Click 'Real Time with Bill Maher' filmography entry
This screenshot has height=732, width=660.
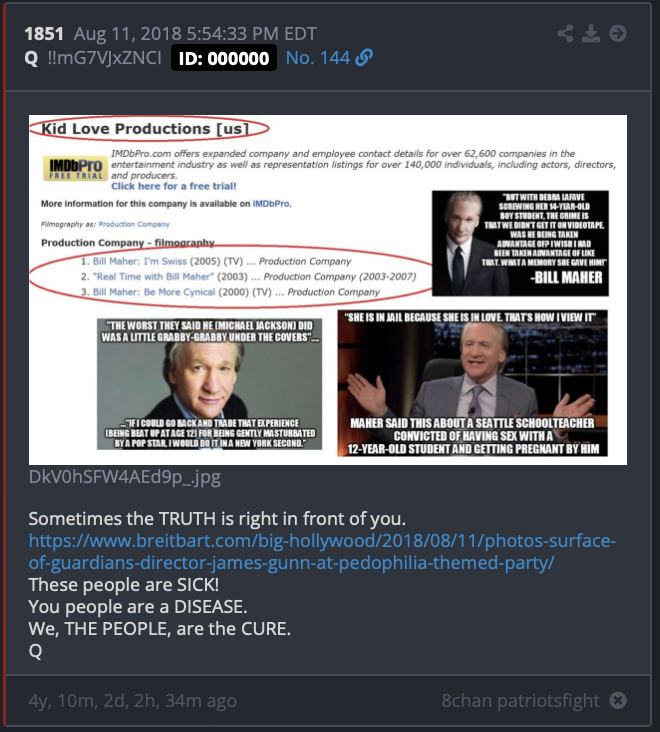coord(153,276)
